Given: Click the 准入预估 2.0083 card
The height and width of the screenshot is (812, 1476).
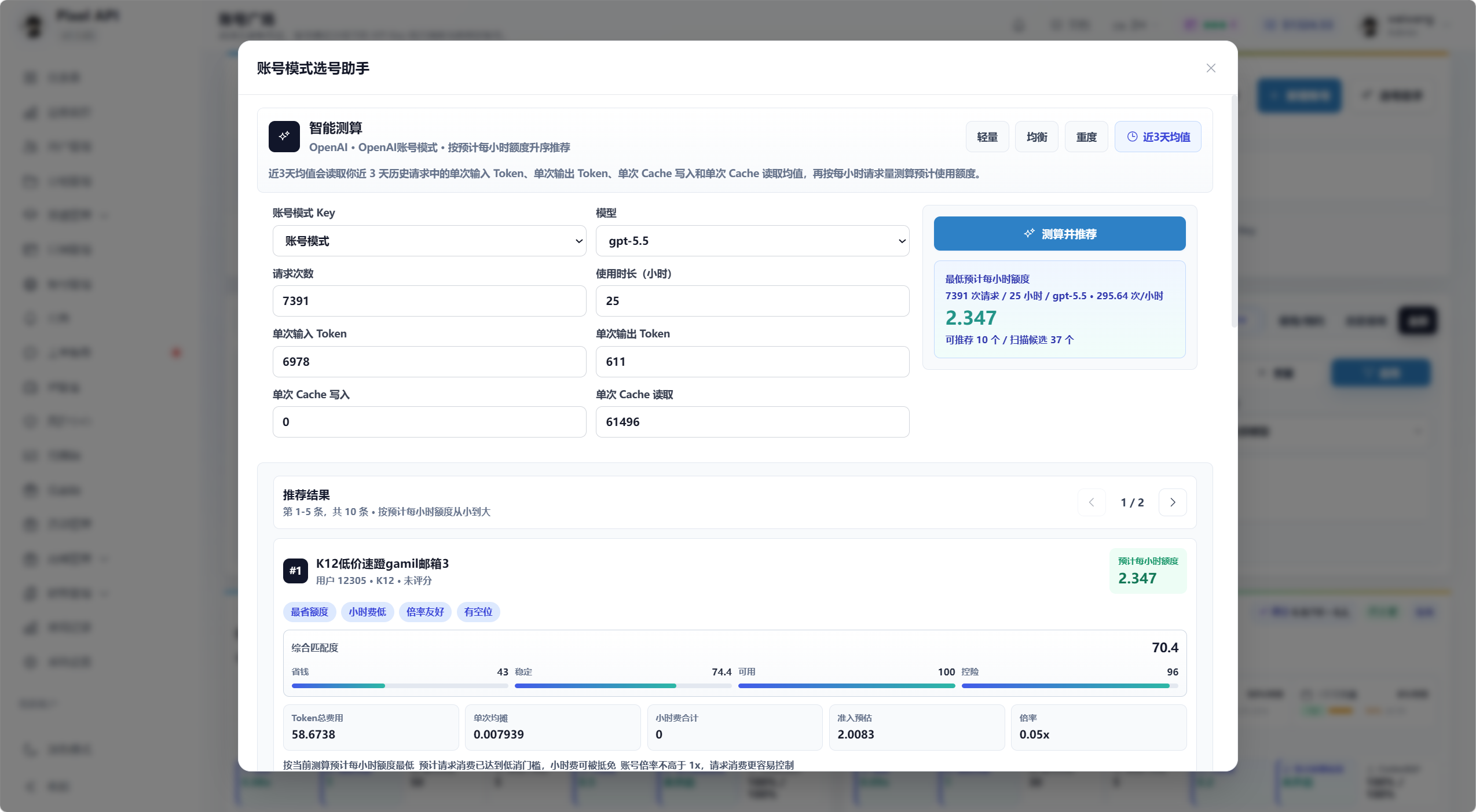Looking at the screenshot, I should tap(917, 728).
